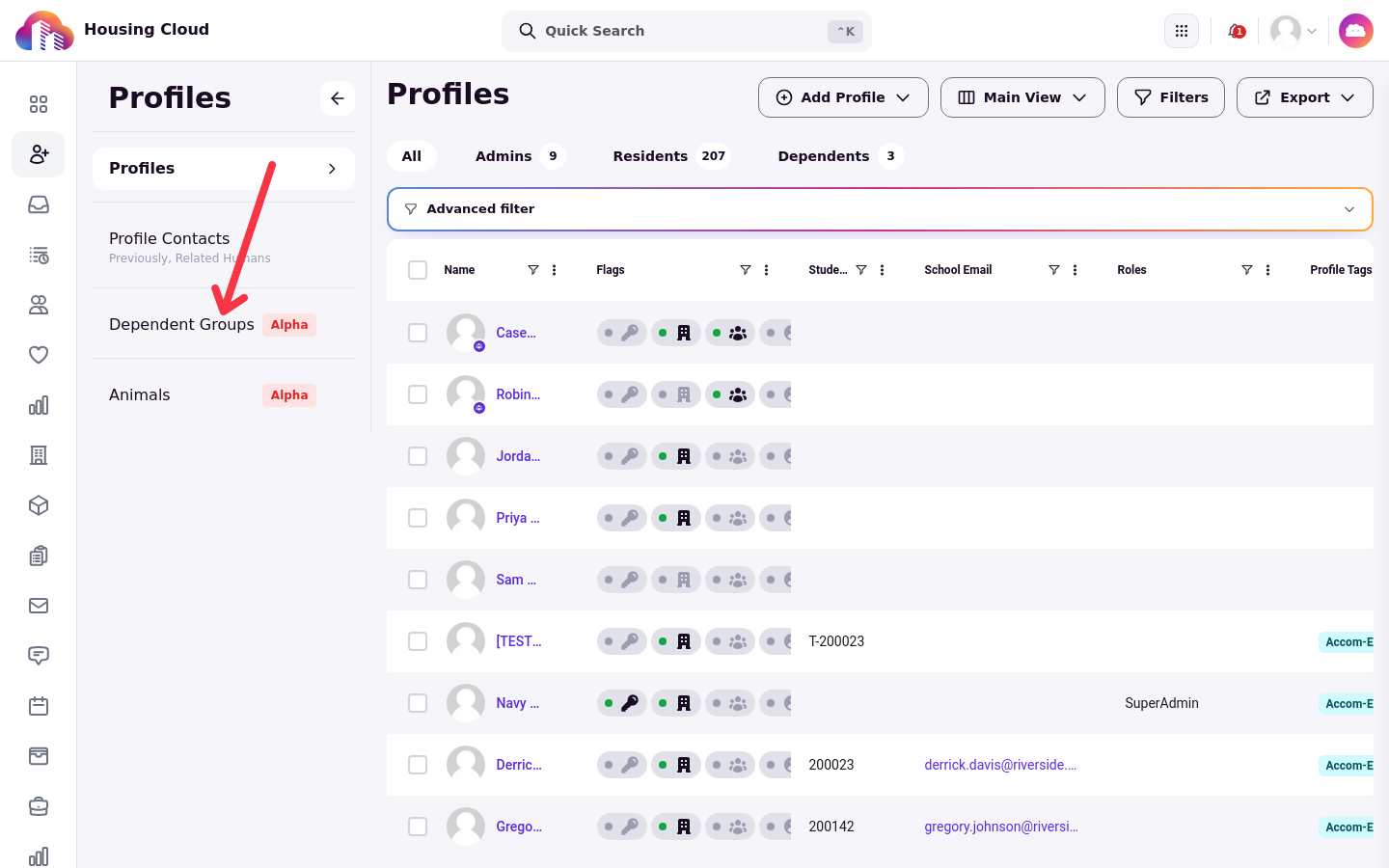The image size is (1389, 868).
Task: Open Roles column options menu
Action: 1268,270
